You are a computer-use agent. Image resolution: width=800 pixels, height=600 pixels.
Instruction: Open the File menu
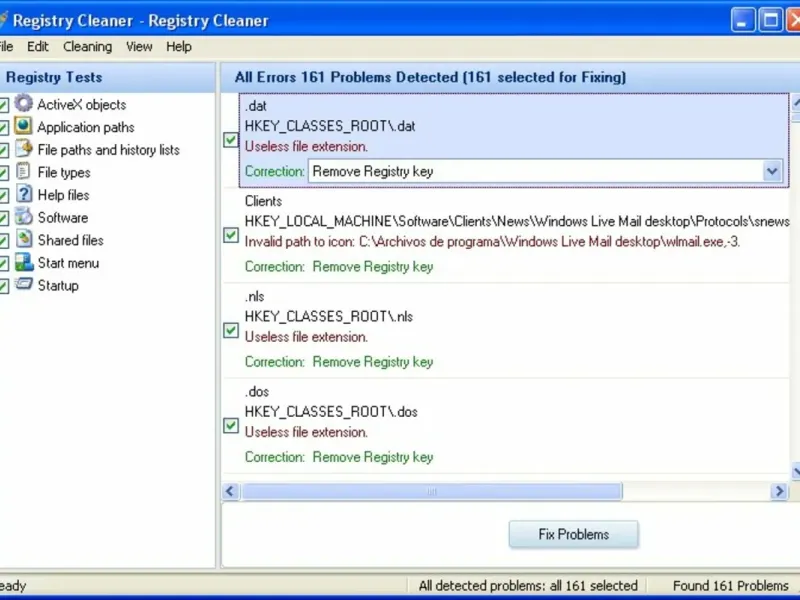tap(6, 46)
